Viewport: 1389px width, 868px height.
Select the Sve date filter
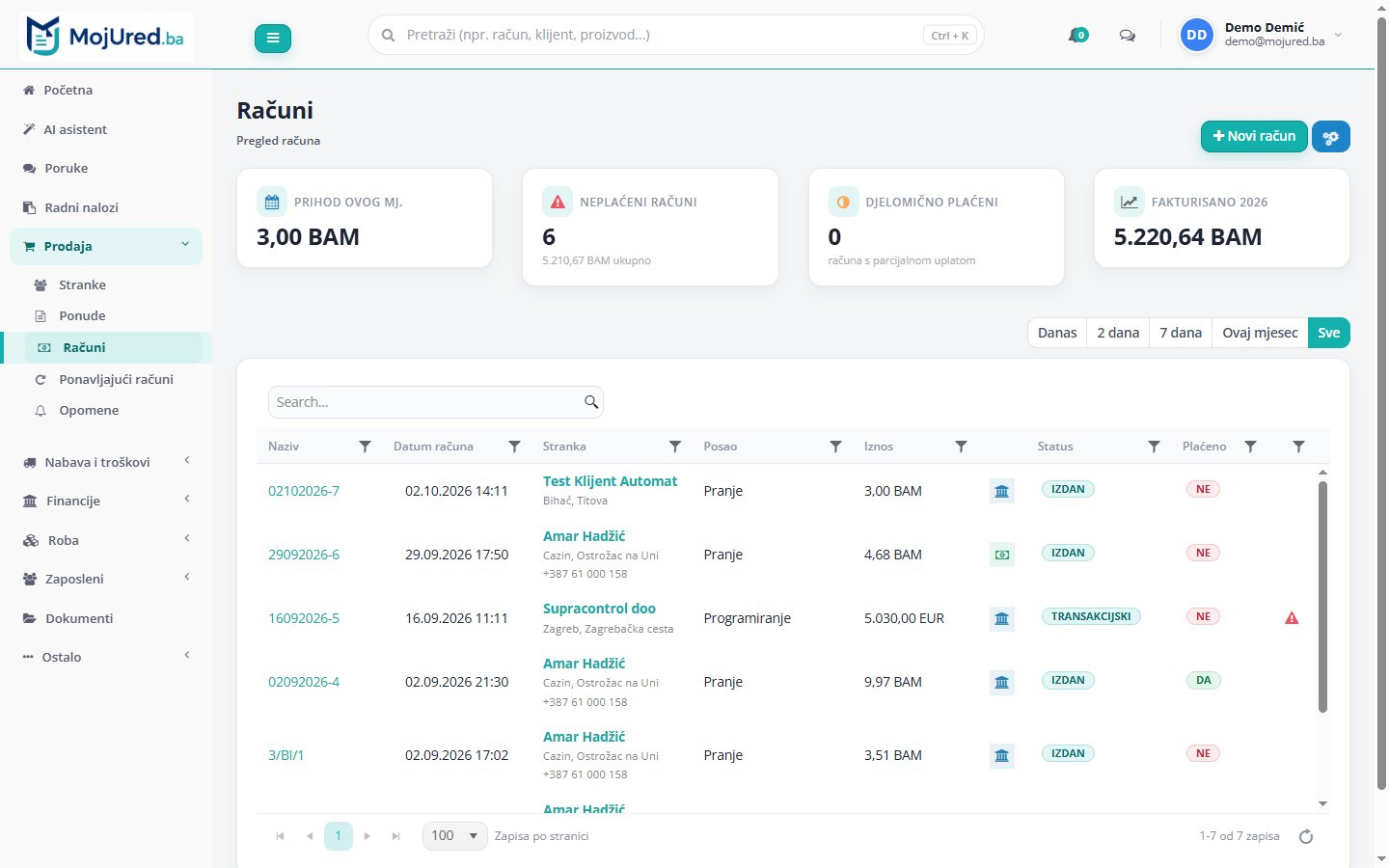pos(1329,333)
